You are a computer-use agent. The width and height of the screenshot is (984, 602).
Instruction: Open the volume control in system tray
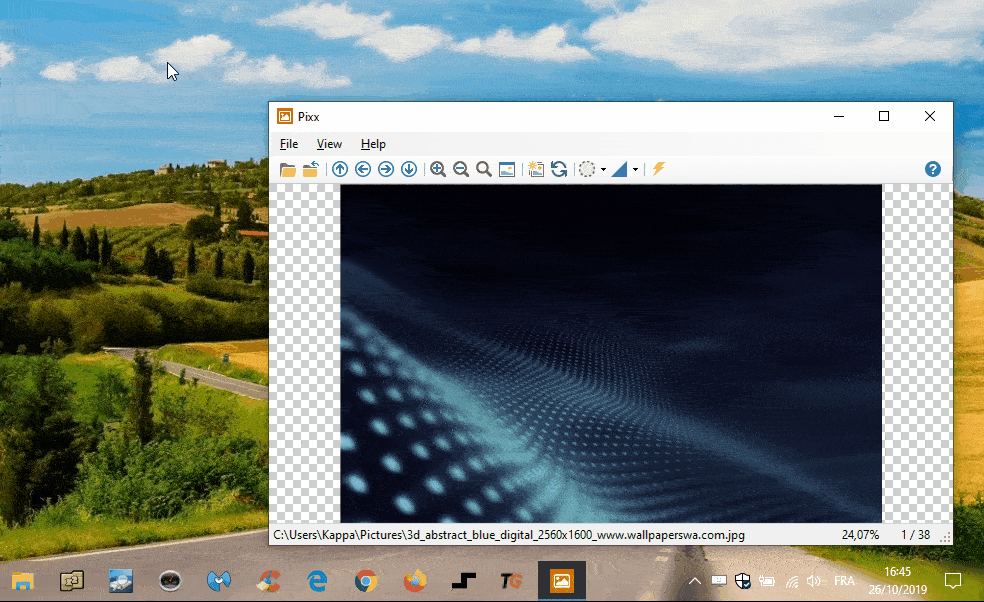coord(814,581)
